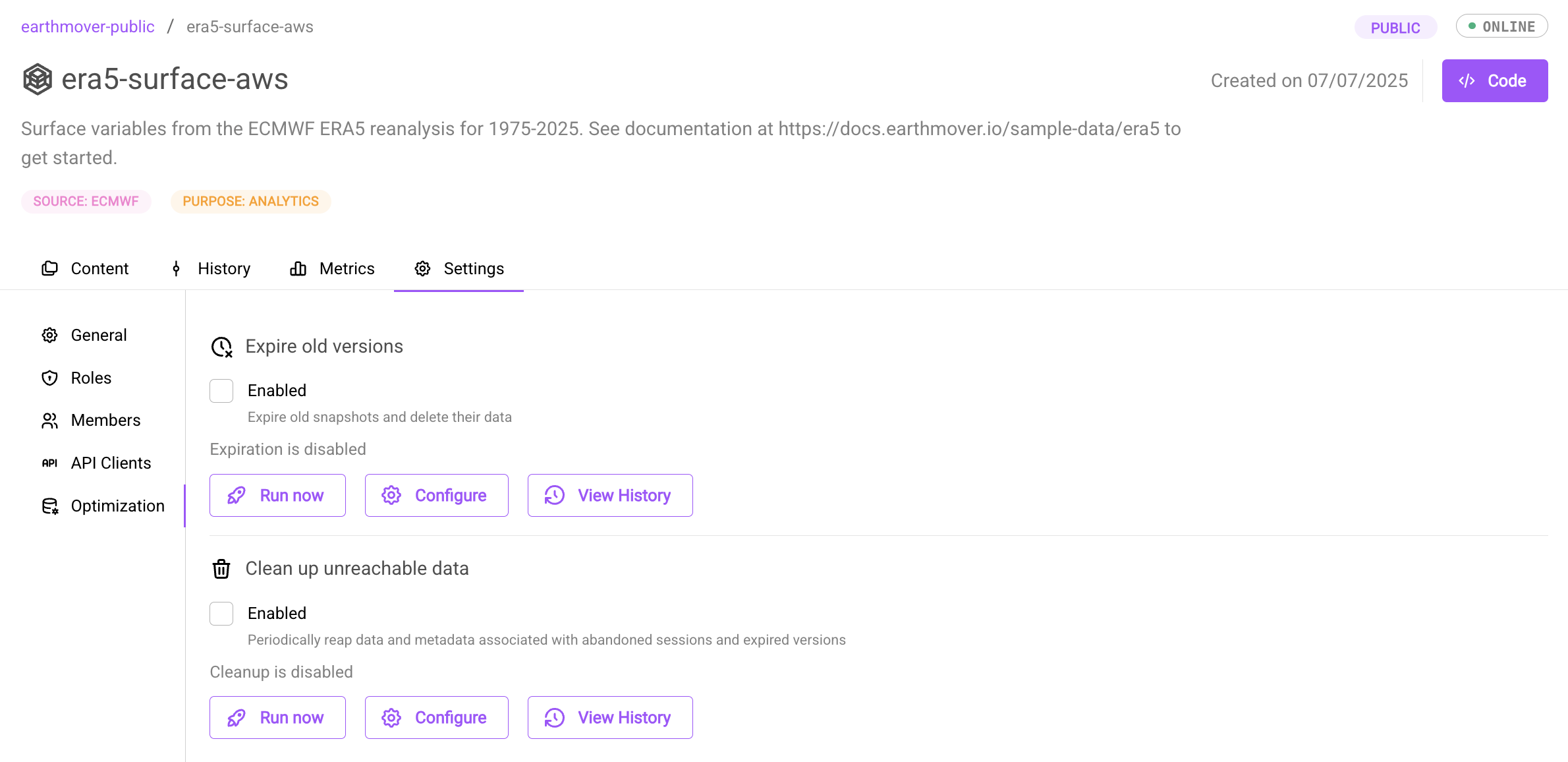
Task: Click the Content tab folder icon
Action: coord(49,268)
